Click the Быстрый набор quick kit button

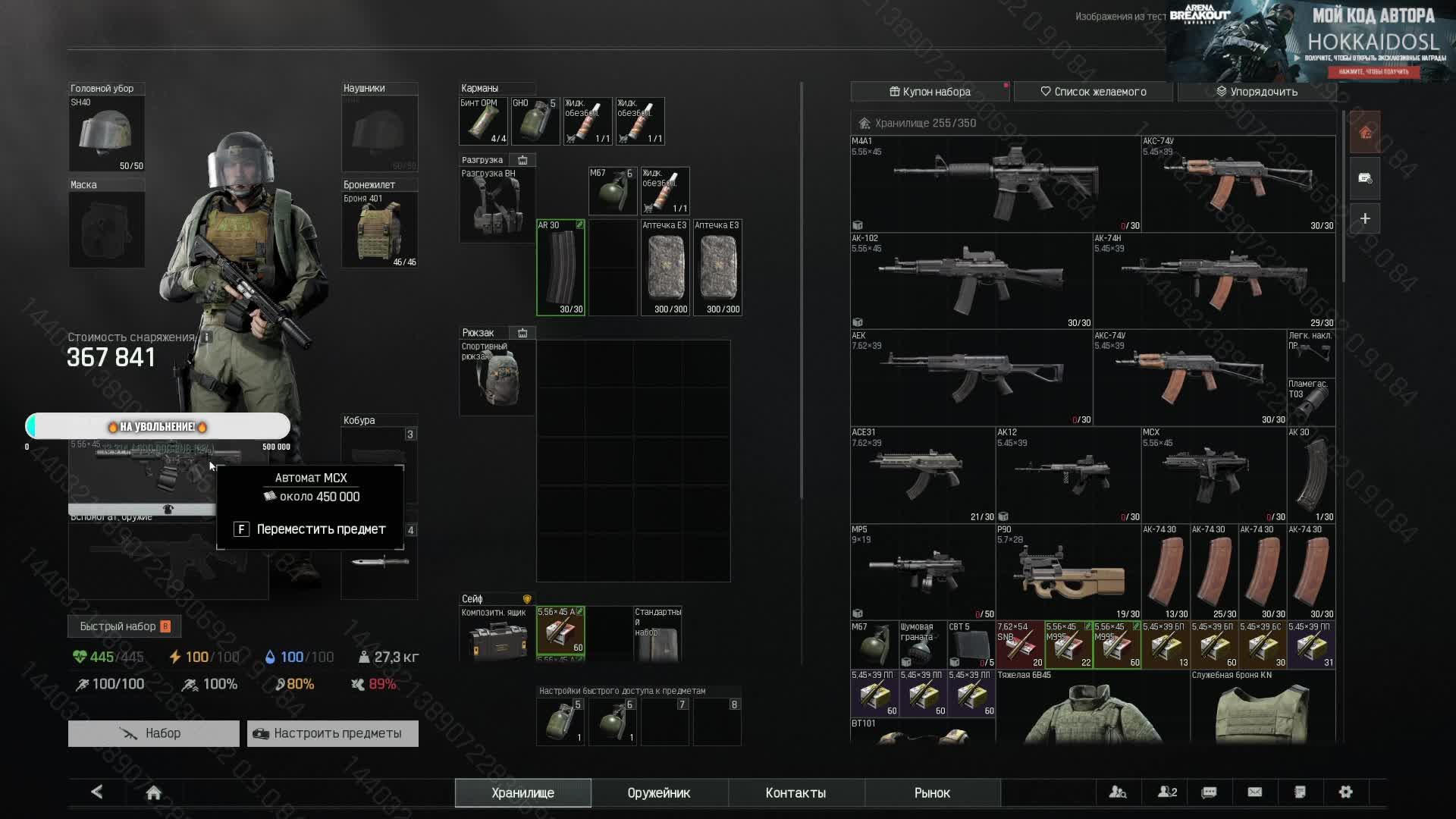pos(124,626)
